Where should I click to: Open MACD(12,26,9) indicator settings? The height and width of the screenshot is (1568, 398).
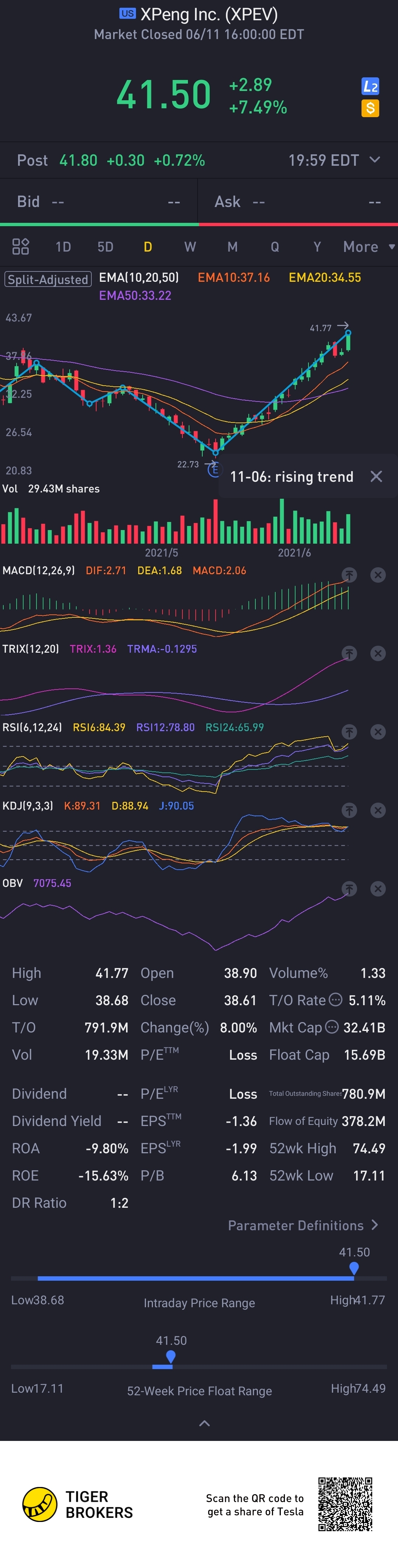[38, 570]
